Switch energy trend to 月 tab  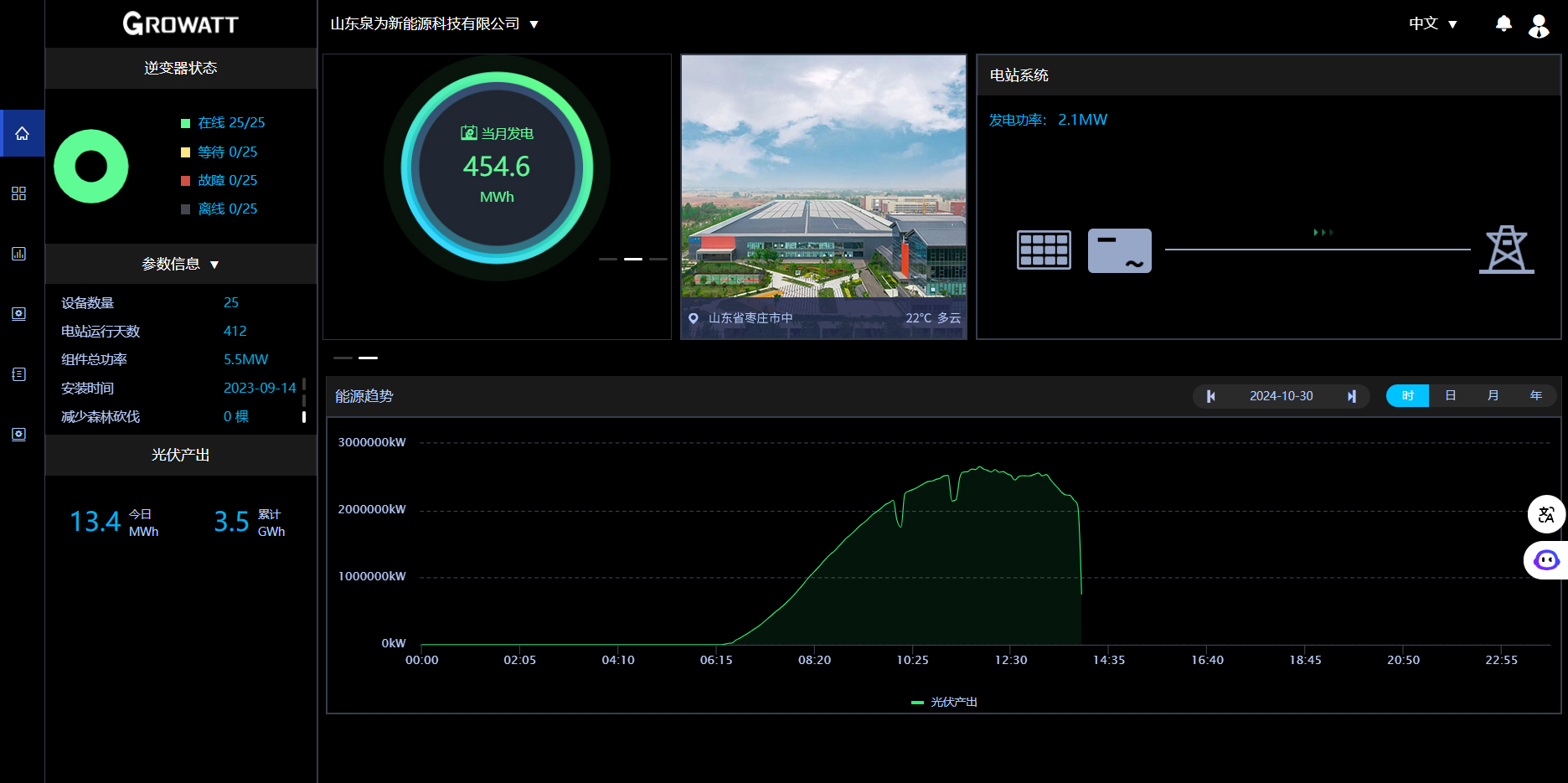[x=1493, y=396]
